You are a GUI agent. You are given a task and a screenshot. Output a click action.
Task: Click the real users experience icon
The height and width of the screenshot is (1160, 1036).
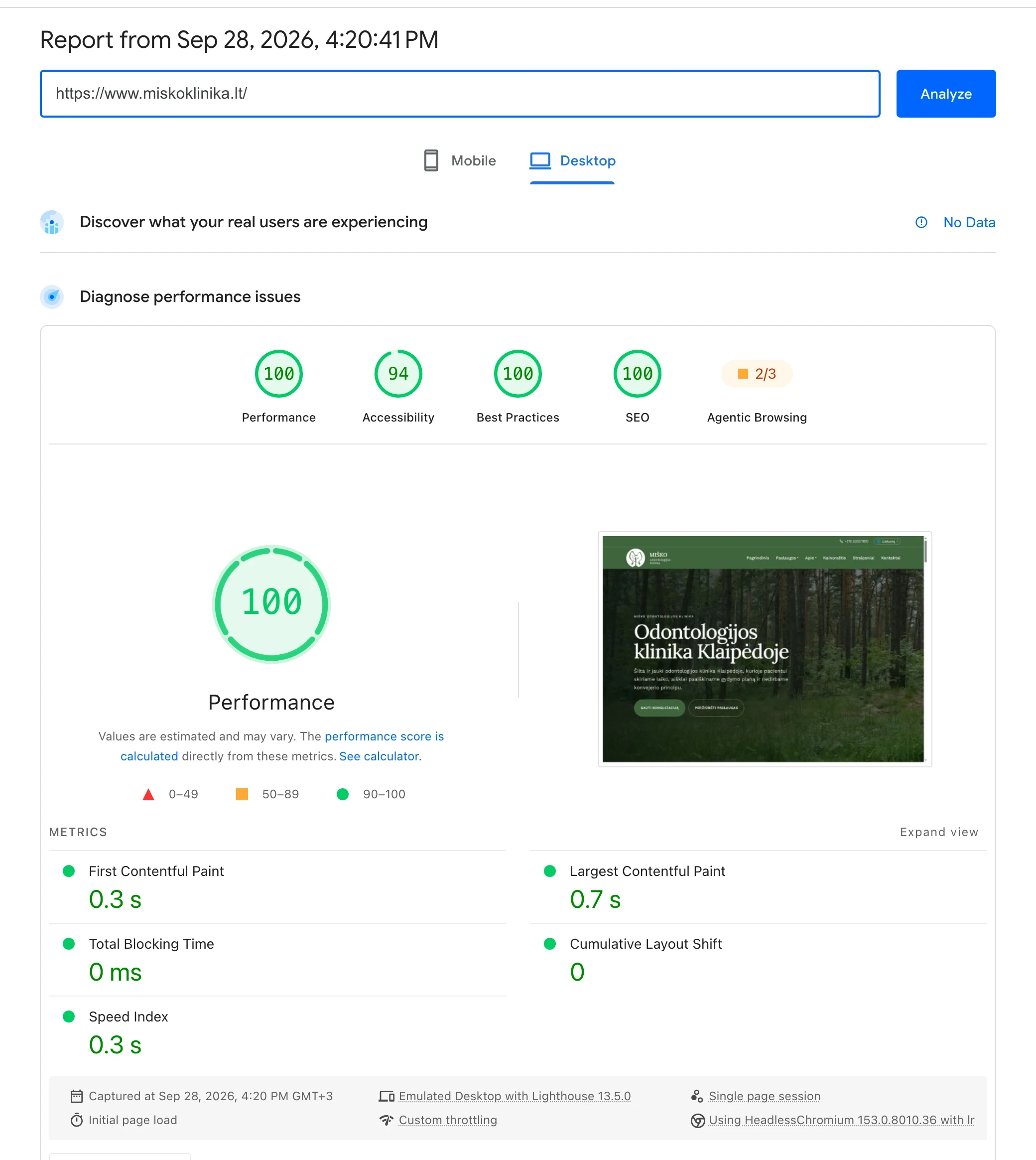52,222
